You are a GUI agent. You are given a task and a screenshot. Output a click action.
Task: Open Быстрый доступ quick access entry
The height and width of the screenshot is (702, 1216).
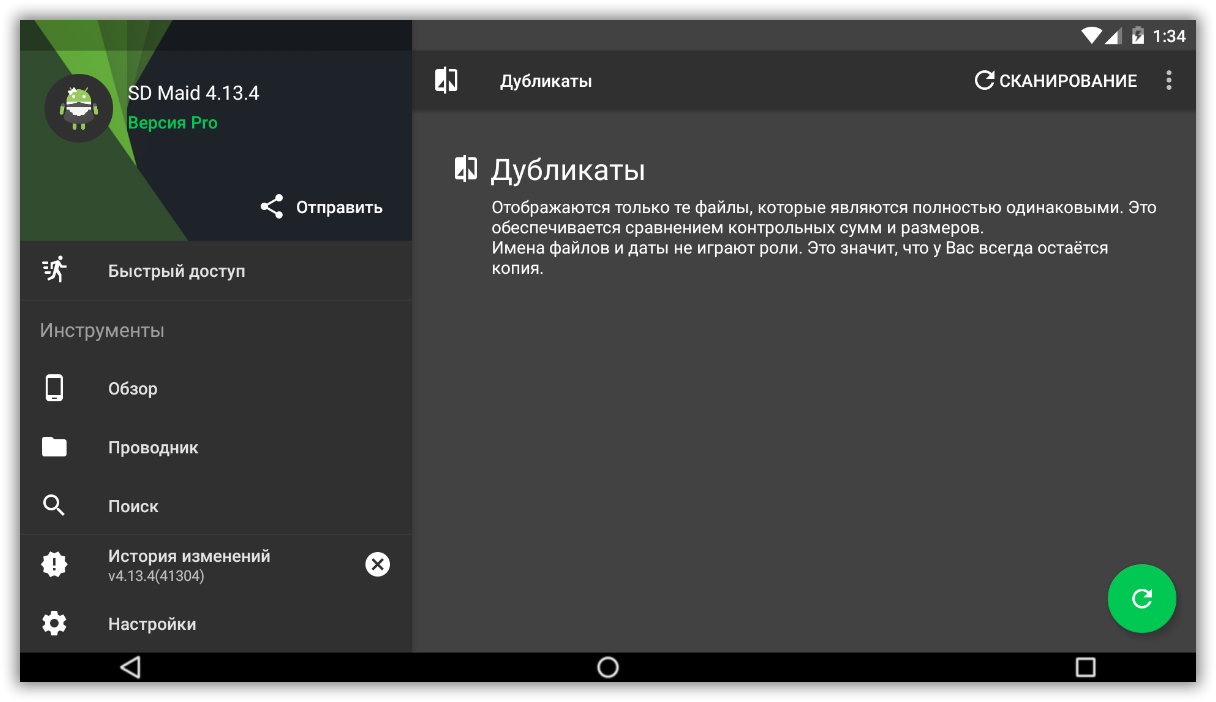[176, 271]
